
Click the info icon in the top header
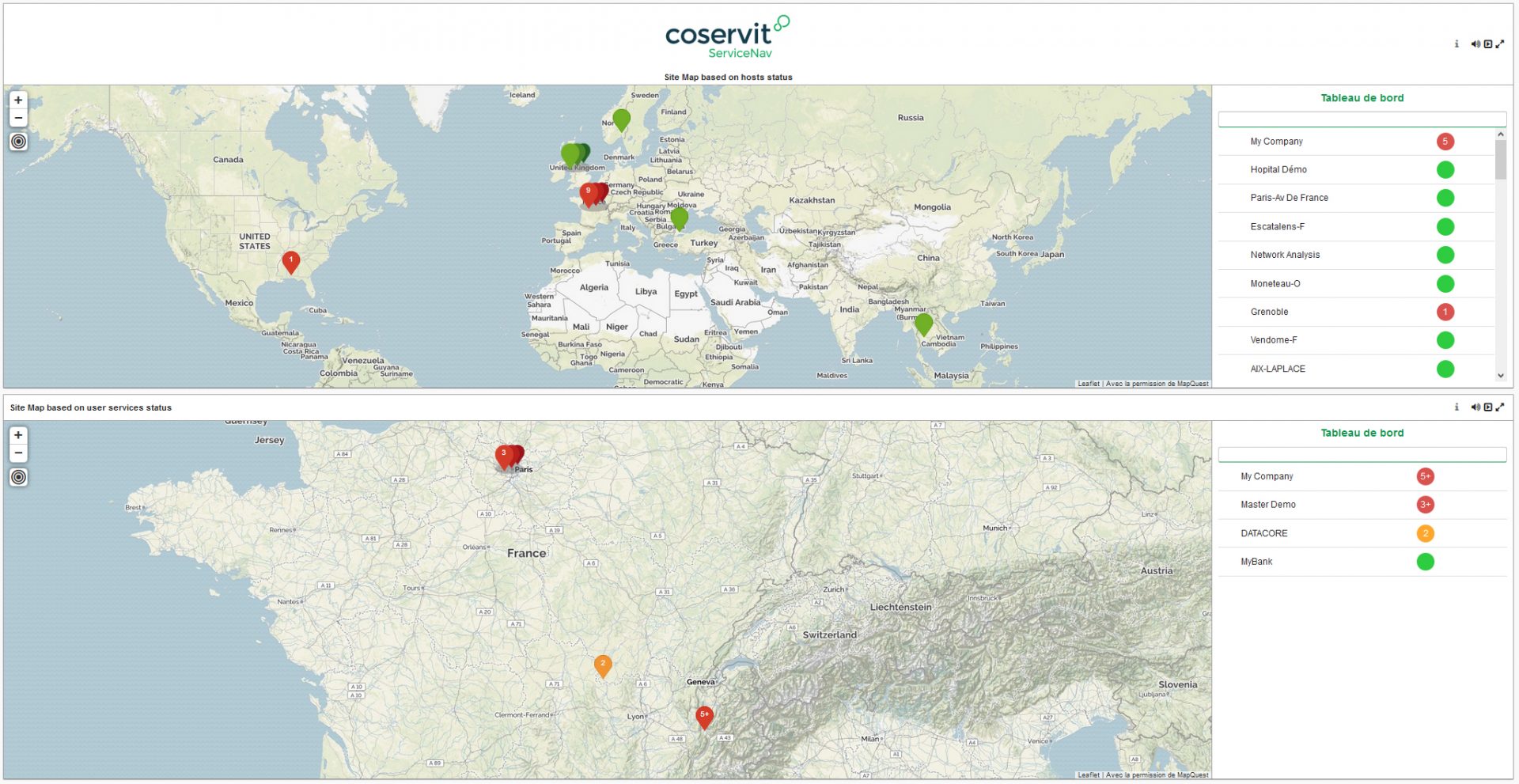(x=1456, y=44)
